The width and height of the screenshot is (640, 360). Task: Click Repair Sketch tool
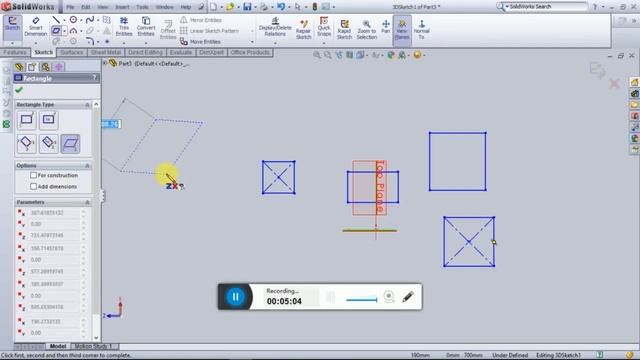[303, 29]
